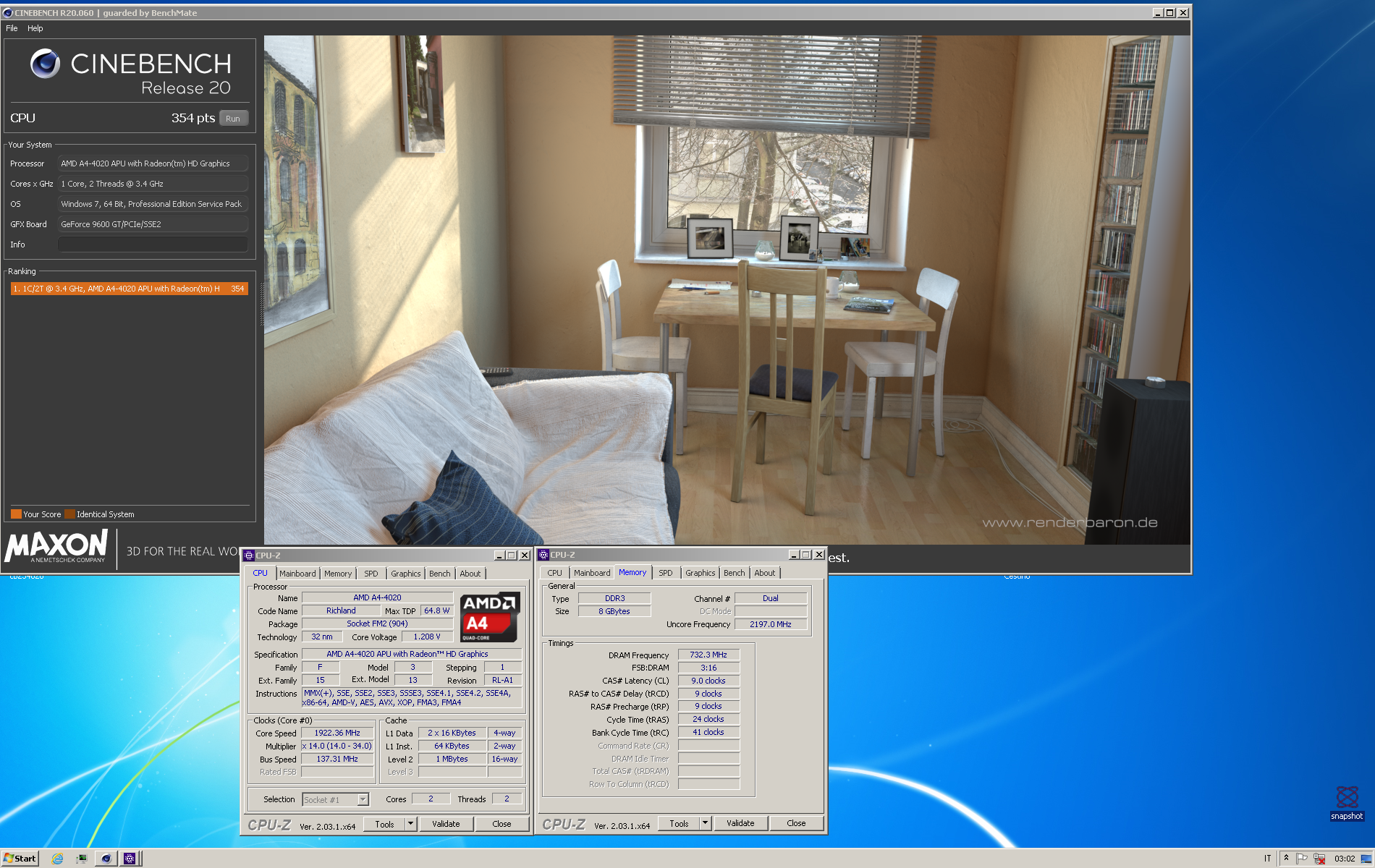Click Validate in right CPU-Z window
This screenshot has width=1375, height=868.
click(x=740, y=823)
